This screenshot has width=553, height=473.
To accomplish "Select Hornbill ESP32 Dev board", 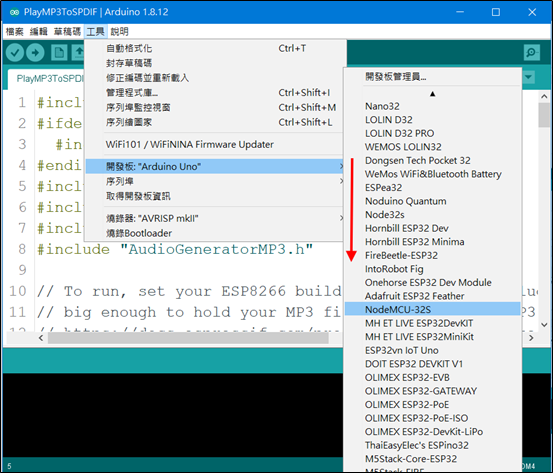I will pos(433,228).
